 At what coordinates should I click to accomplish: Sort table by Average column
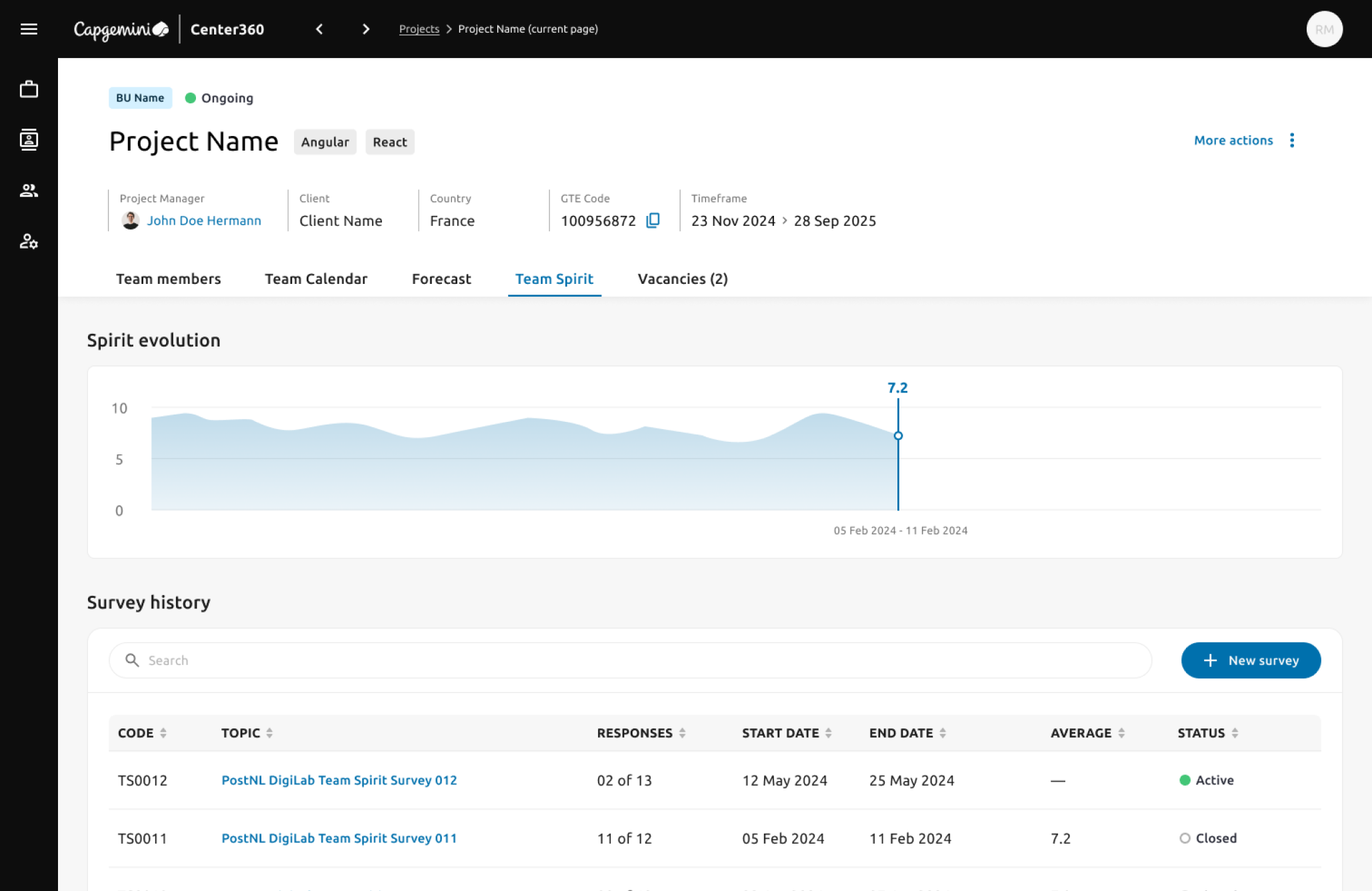point(1121,733)
